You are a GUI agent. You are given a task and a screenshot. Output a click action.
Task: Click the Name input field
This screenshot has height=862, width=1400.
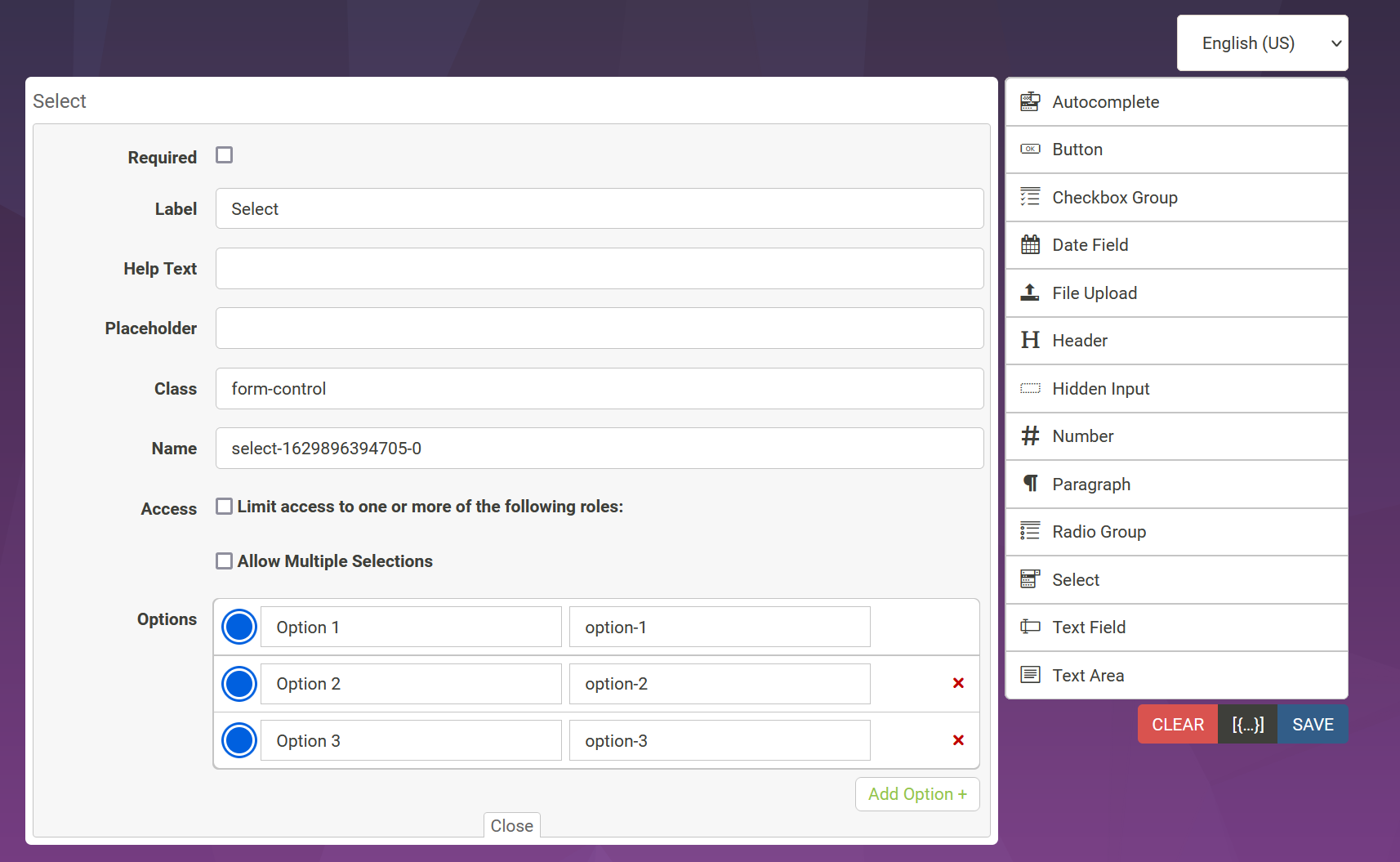coord(600,448)
